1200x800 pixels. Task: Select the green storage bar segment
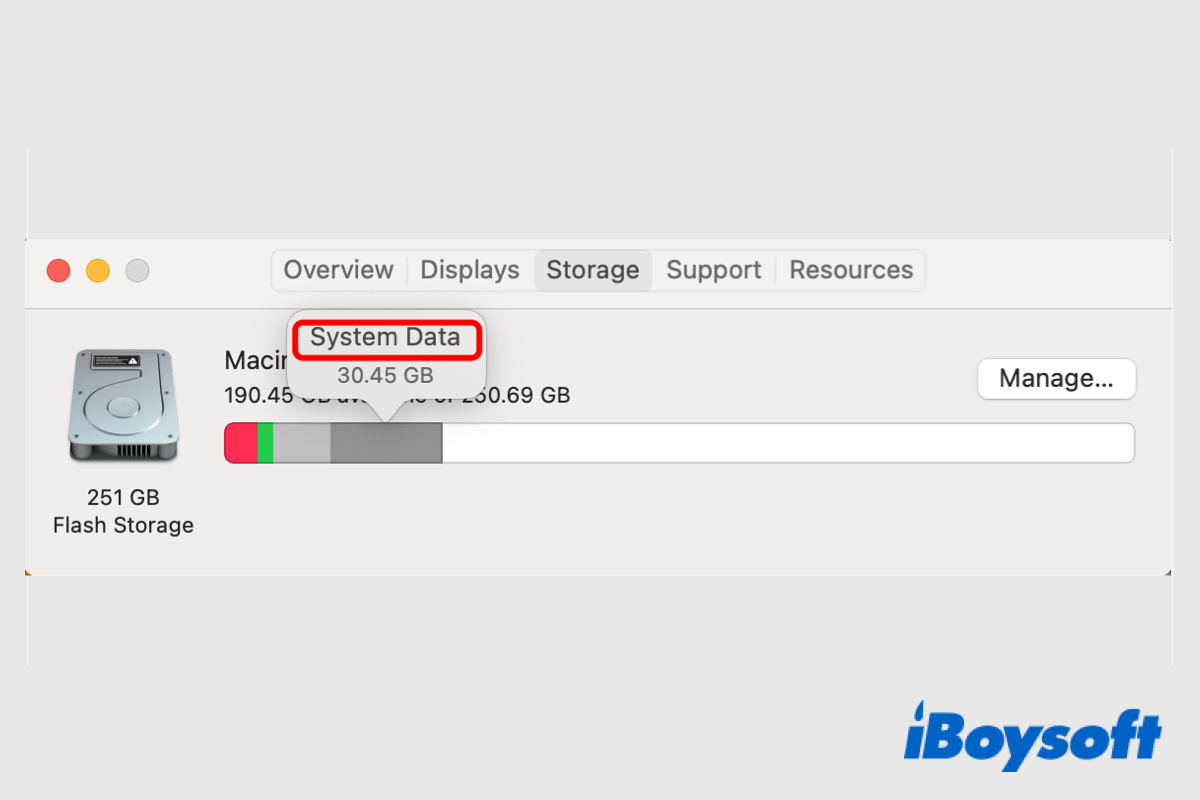click(265, 443)
